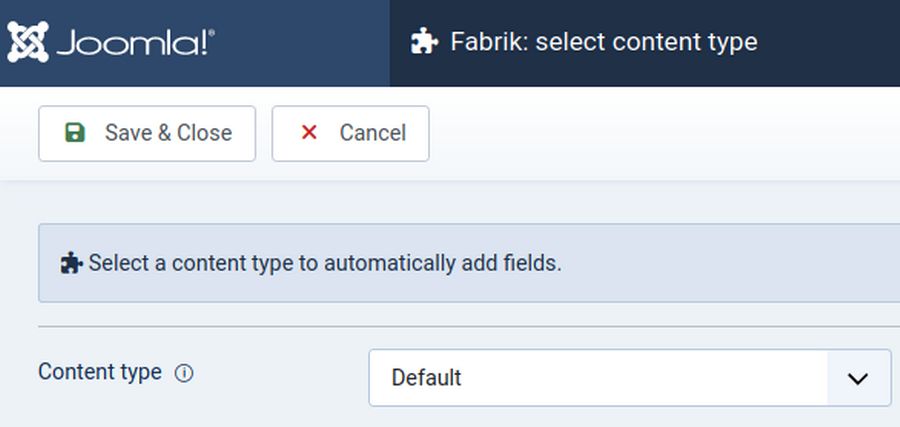Click the 'Default' value in the dropdown
The height and width of the screenshot is (427, 900).
[x=427, y=378]
